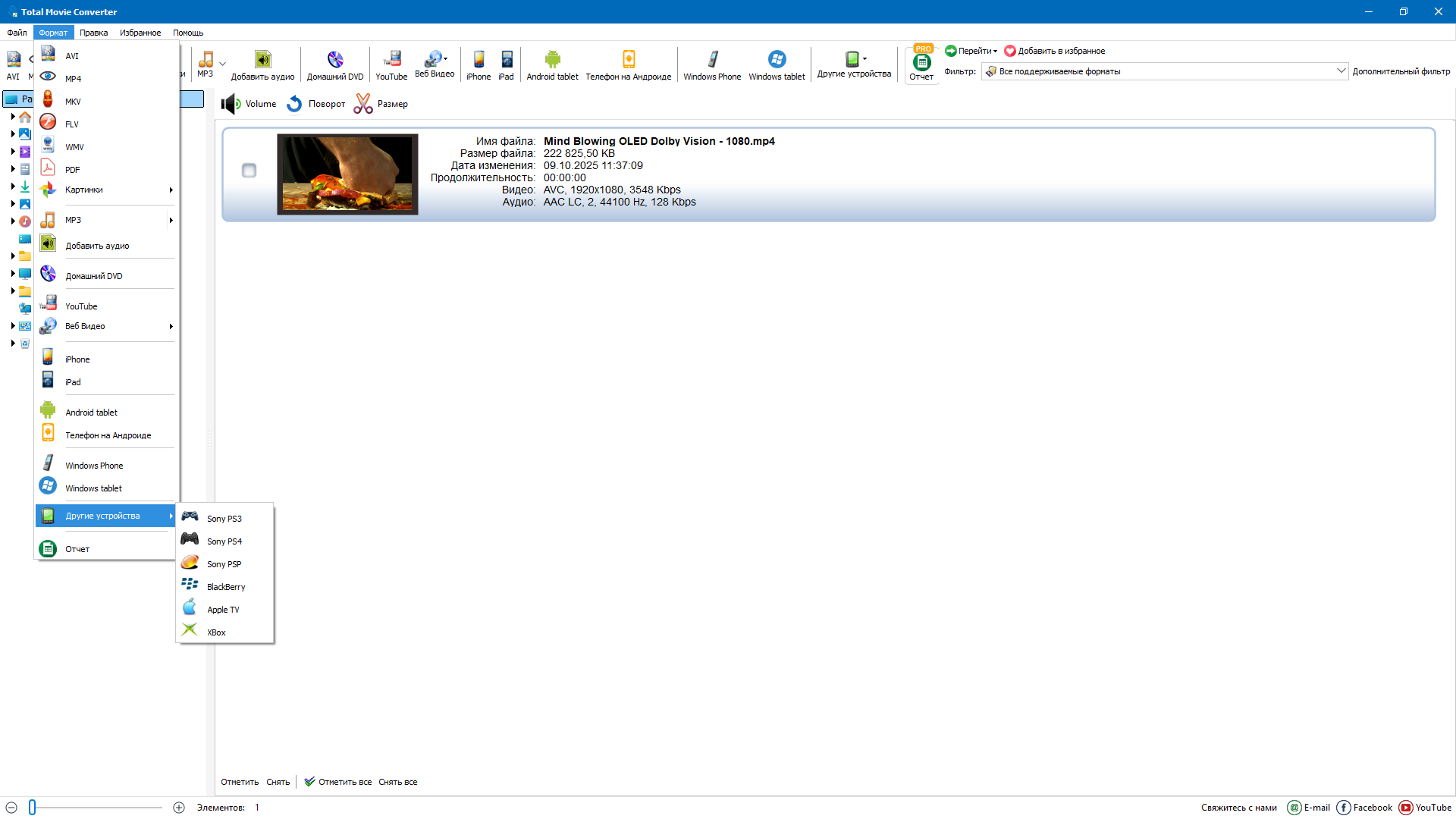The width and height of the screenshot is (1456, 819).
Task: Click the Поворот rotate icon
Action: pyautogui.click(x=295, y=104)
